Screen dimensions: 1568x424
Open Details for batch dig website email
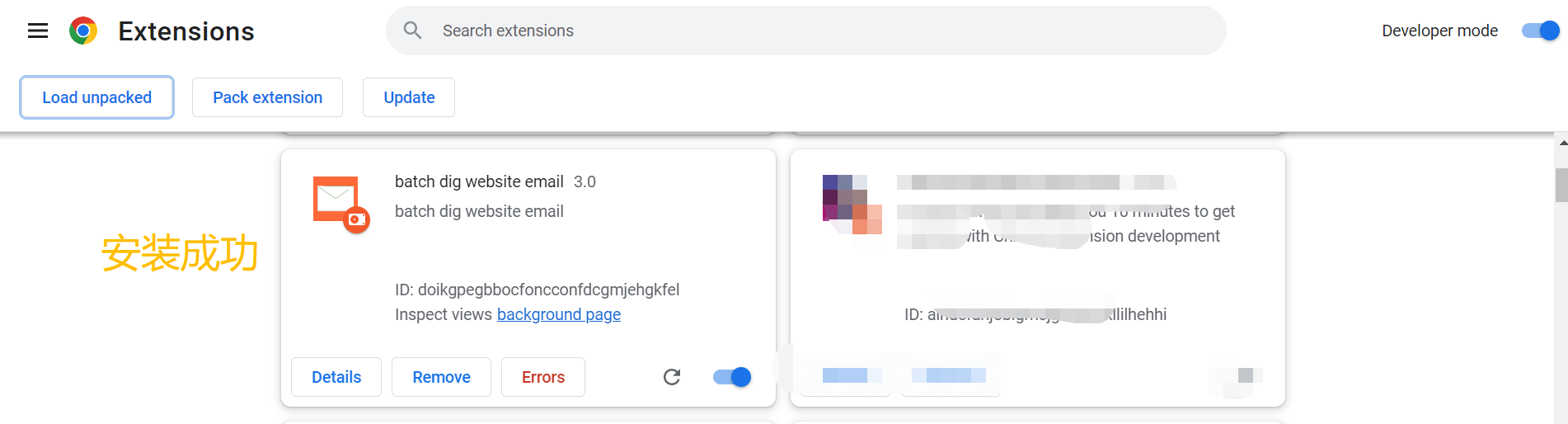pos(336,377)
